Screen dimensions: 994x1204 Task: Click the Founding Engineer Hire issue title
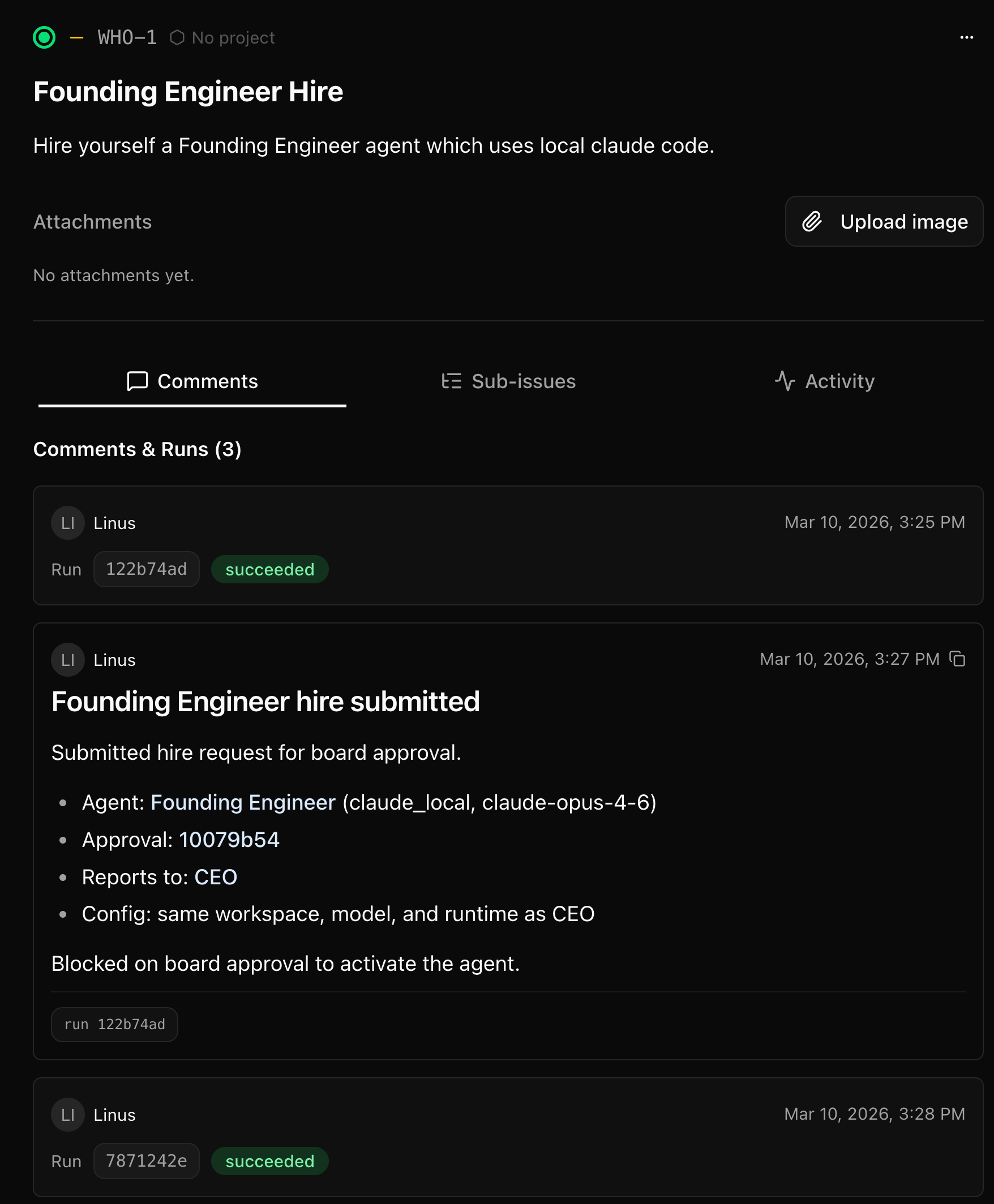(188, 92)
